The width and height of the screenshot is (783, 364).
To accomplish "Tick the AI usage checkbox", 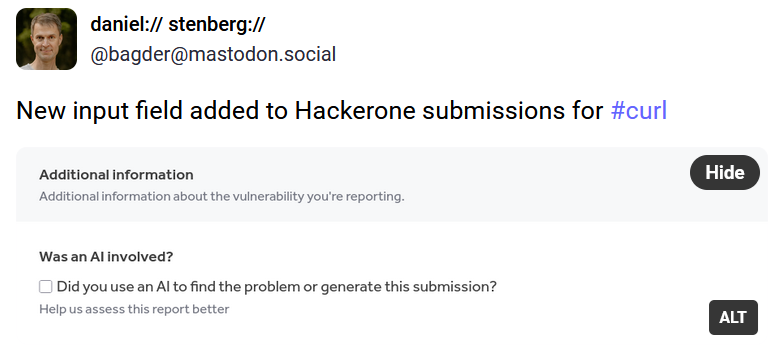I will (45, 287).
